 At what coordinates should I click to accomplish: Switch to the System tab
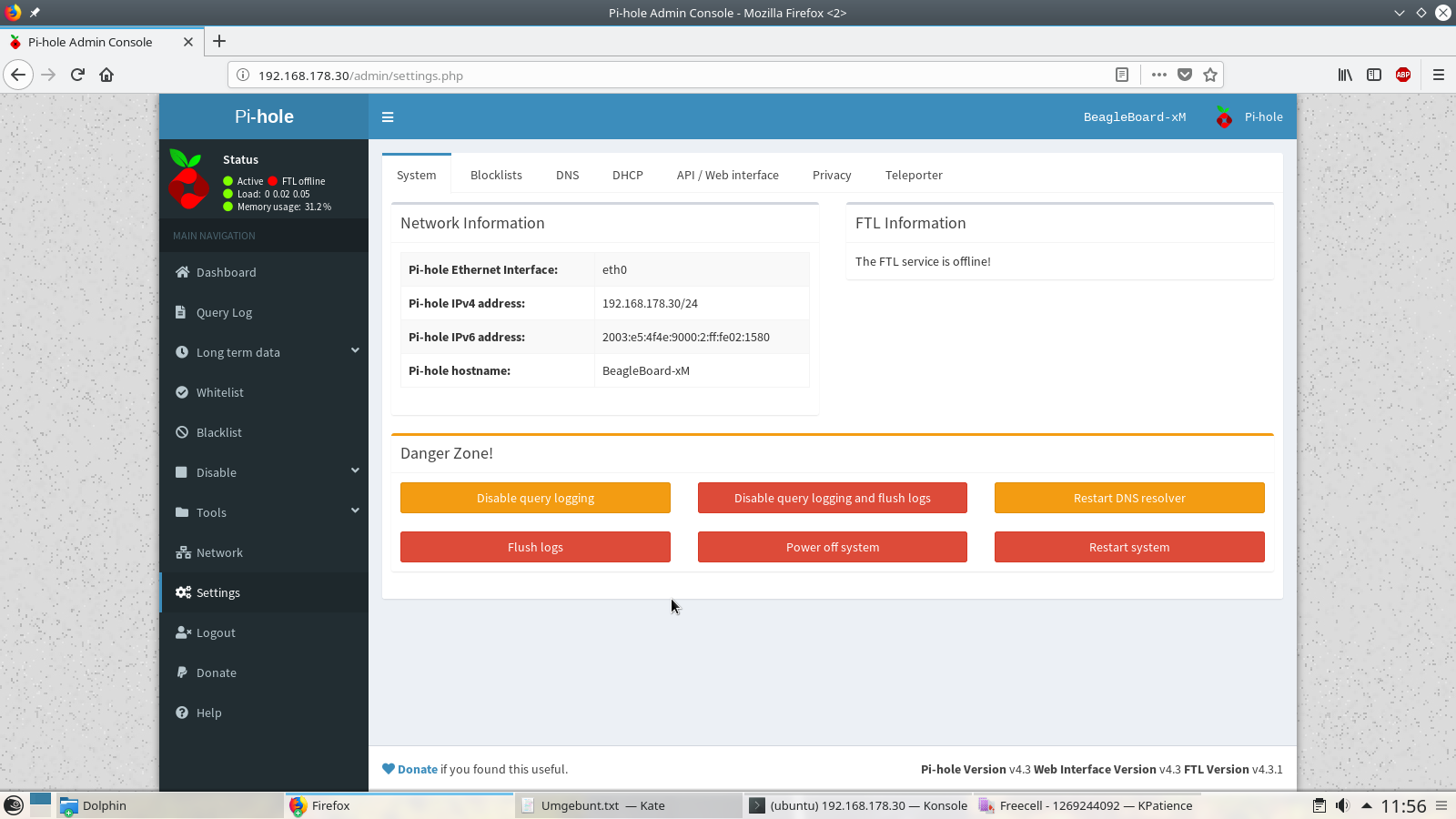pos(417,175)
